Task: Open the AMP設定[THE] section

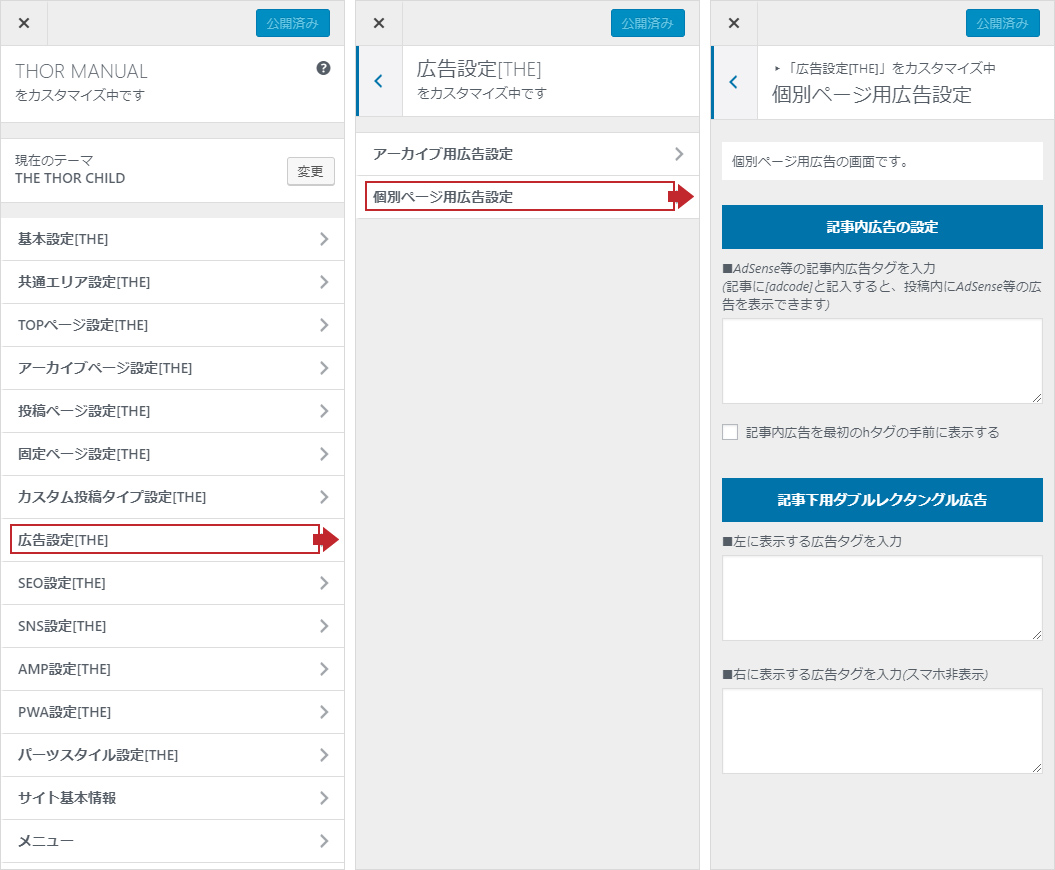Action: pos(172,669)
